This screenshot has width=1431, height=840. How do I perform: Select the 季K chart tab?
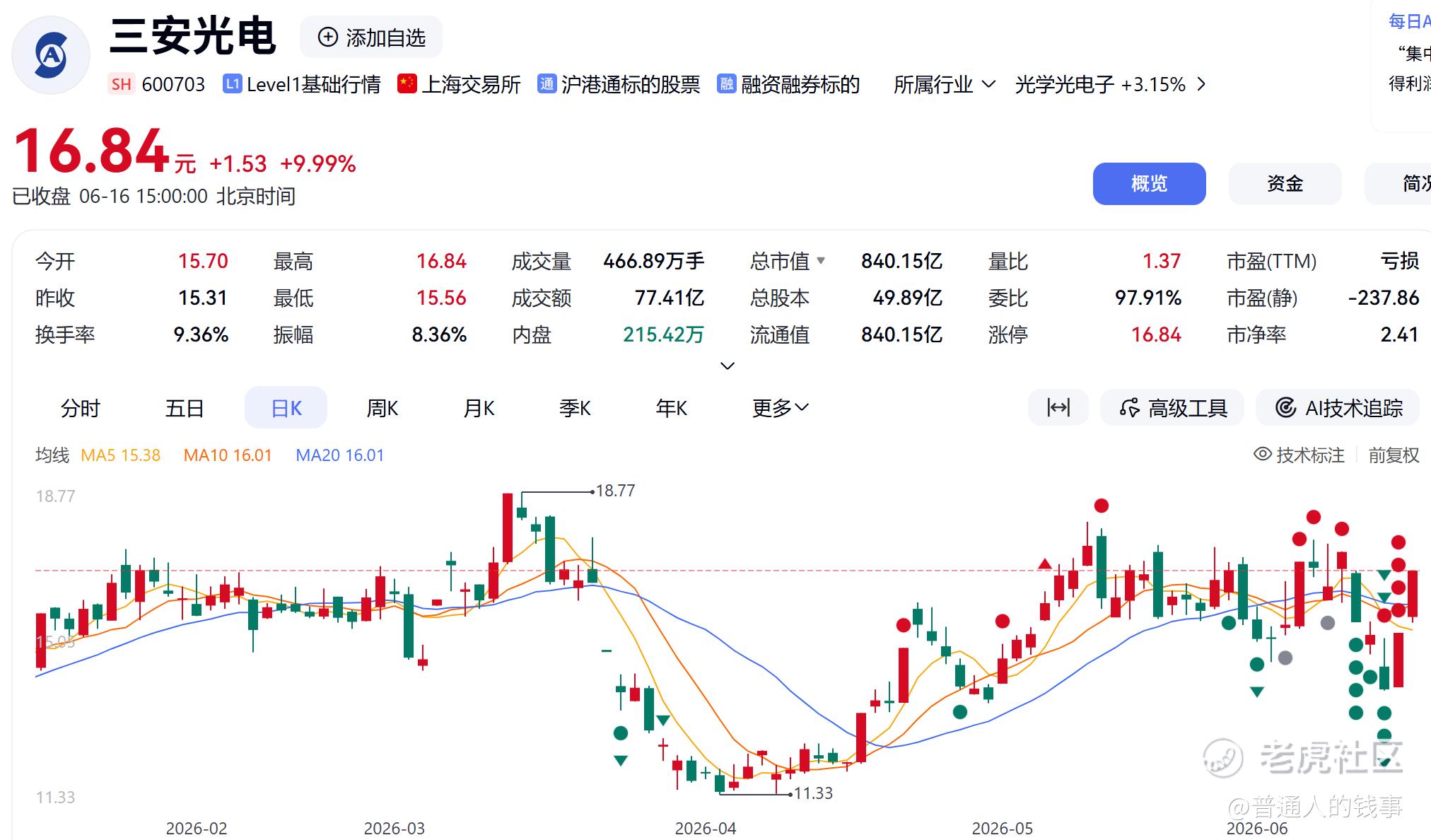coord(575,408)
